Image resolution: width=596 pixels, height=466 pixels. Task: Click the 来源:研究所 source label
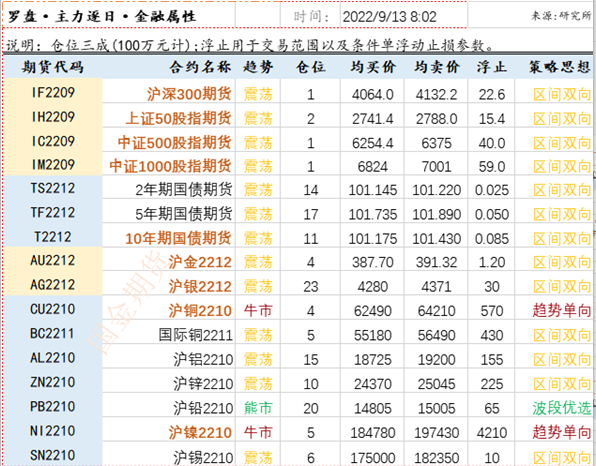pos(561,16)
